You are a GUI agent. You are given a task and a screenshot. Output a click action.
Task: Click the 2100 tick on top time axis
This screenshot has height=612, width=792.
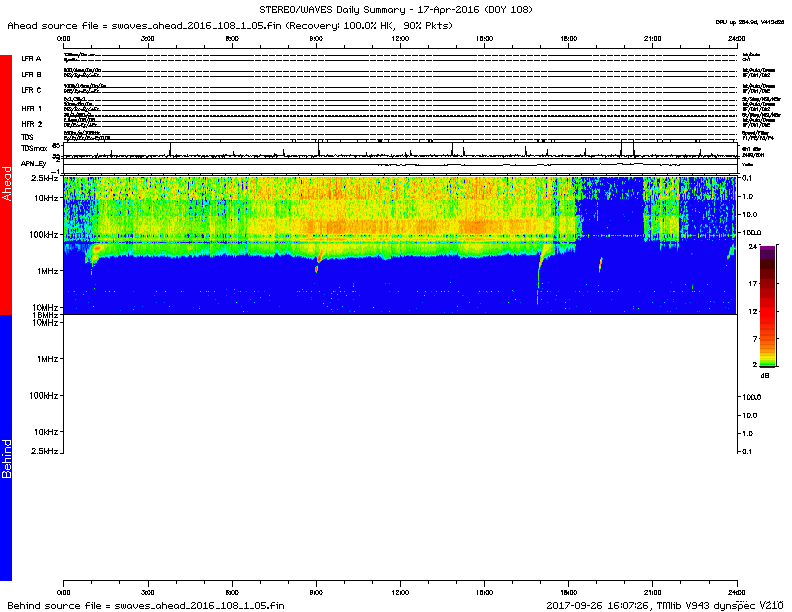click(x=653, y=37)
